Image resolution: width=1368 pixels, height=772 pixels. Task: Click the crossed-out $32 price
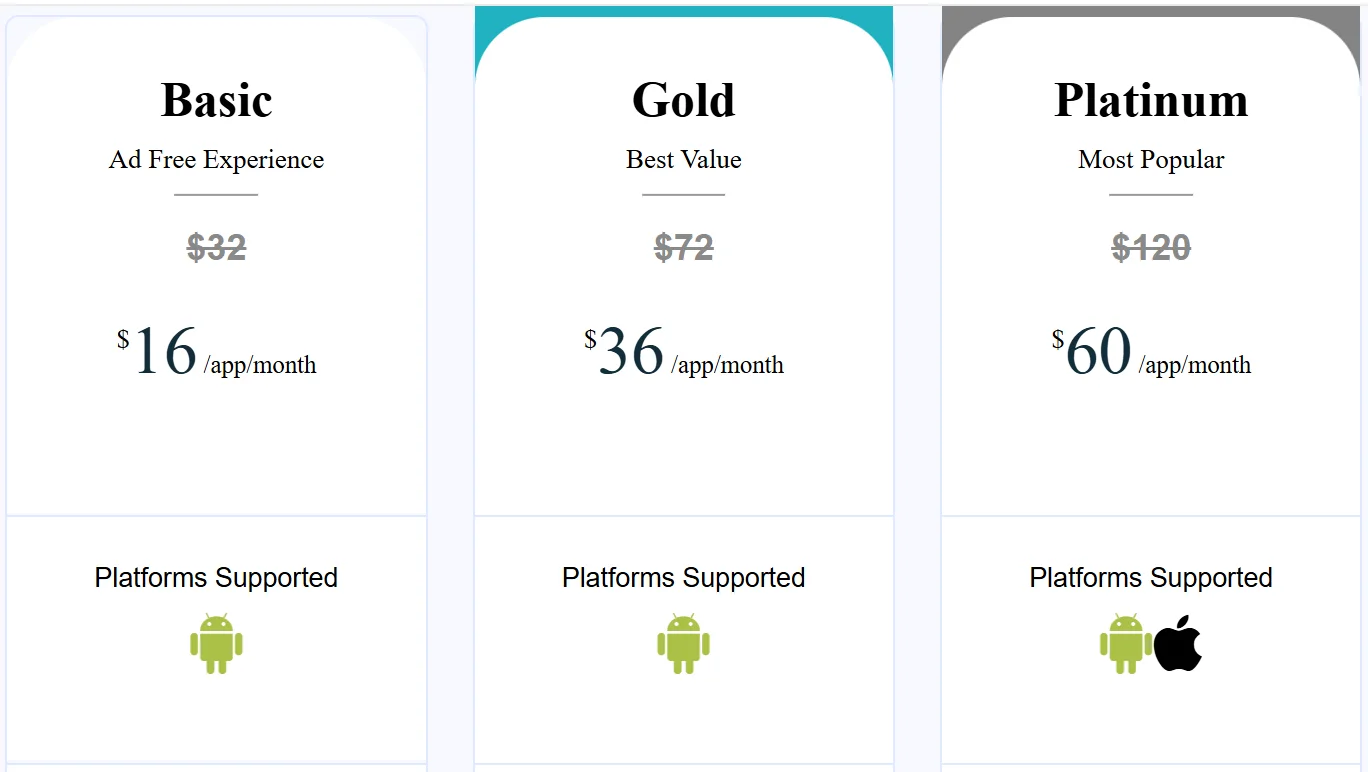coord(216,247)
